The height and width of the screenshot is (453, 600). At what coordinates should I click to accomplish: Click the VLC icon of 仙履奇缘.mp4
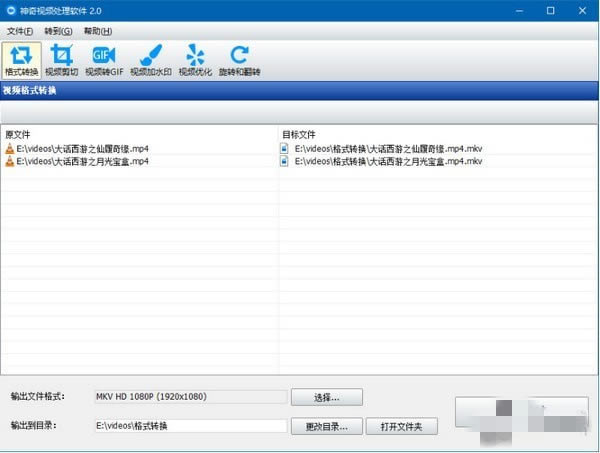tap(10, 149)
